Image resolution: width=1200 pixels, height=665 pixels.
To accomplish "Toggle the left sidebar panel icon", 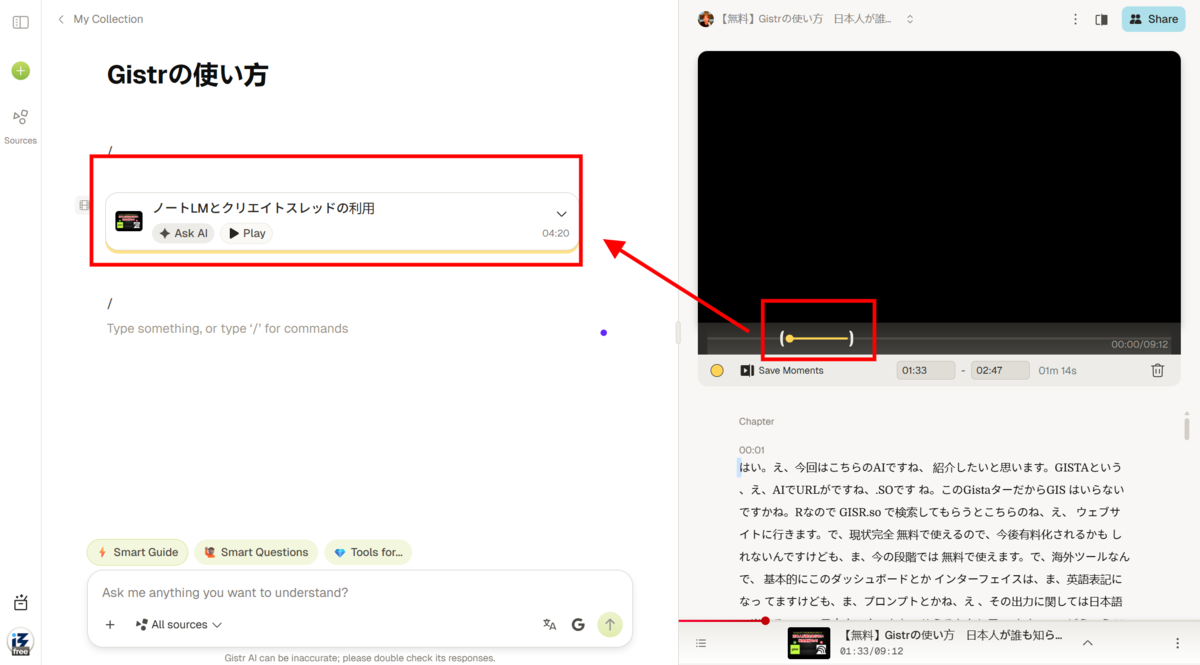I will coord(20,22).
